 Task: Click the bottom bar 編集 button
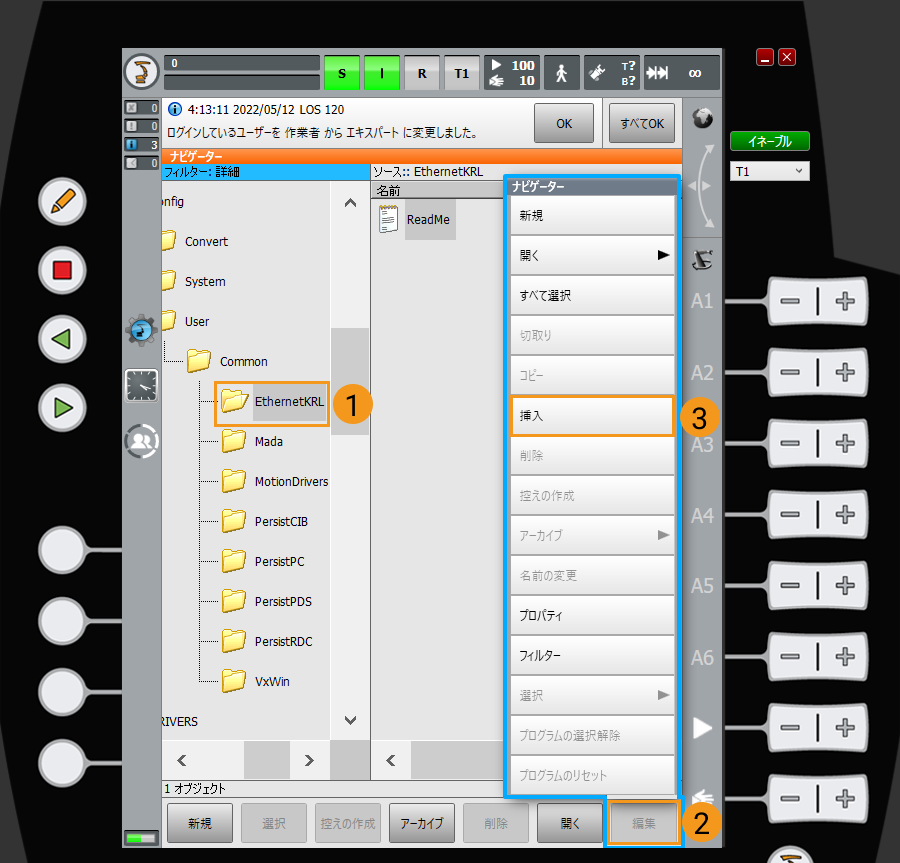[643, 823]
